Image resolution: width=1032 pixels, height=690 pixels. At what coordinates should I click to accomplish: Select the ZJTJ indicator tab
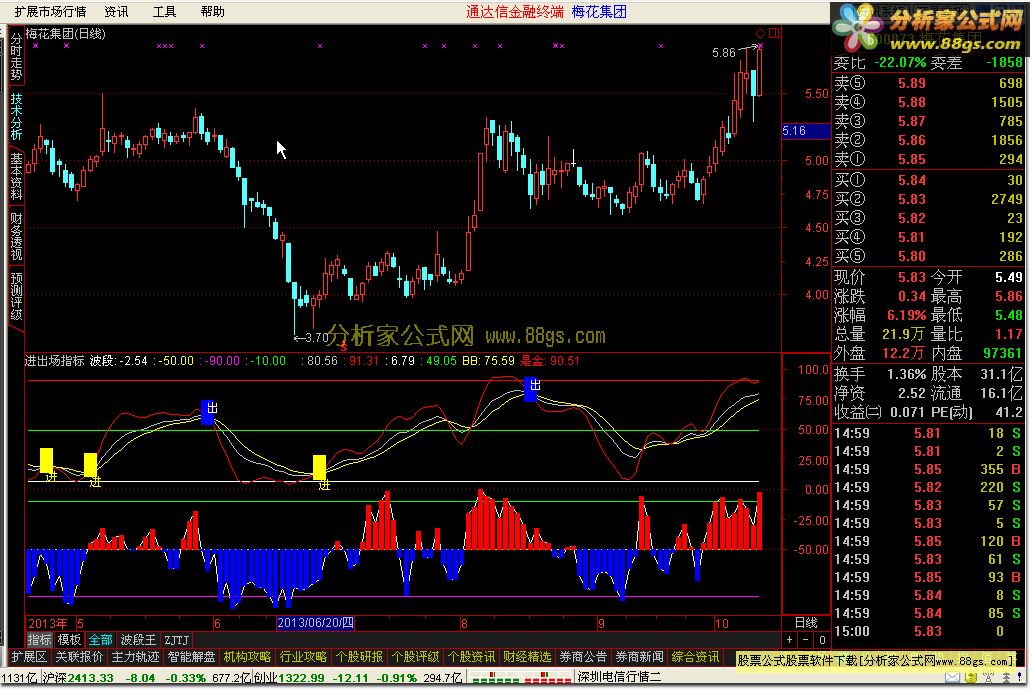coord(176,640)
